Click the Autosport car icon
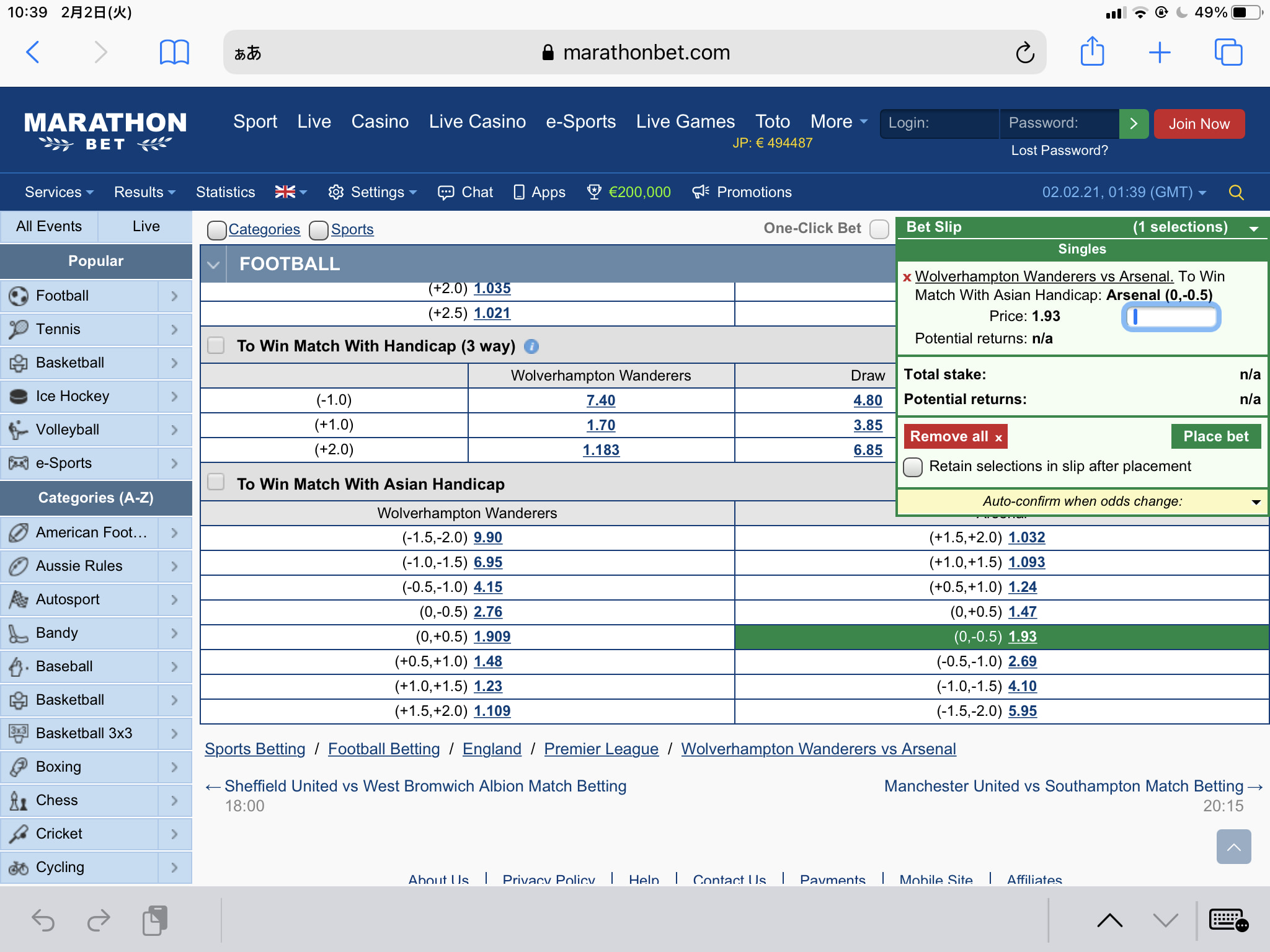This screenshot has width=1270, height=952. [19, 600]
